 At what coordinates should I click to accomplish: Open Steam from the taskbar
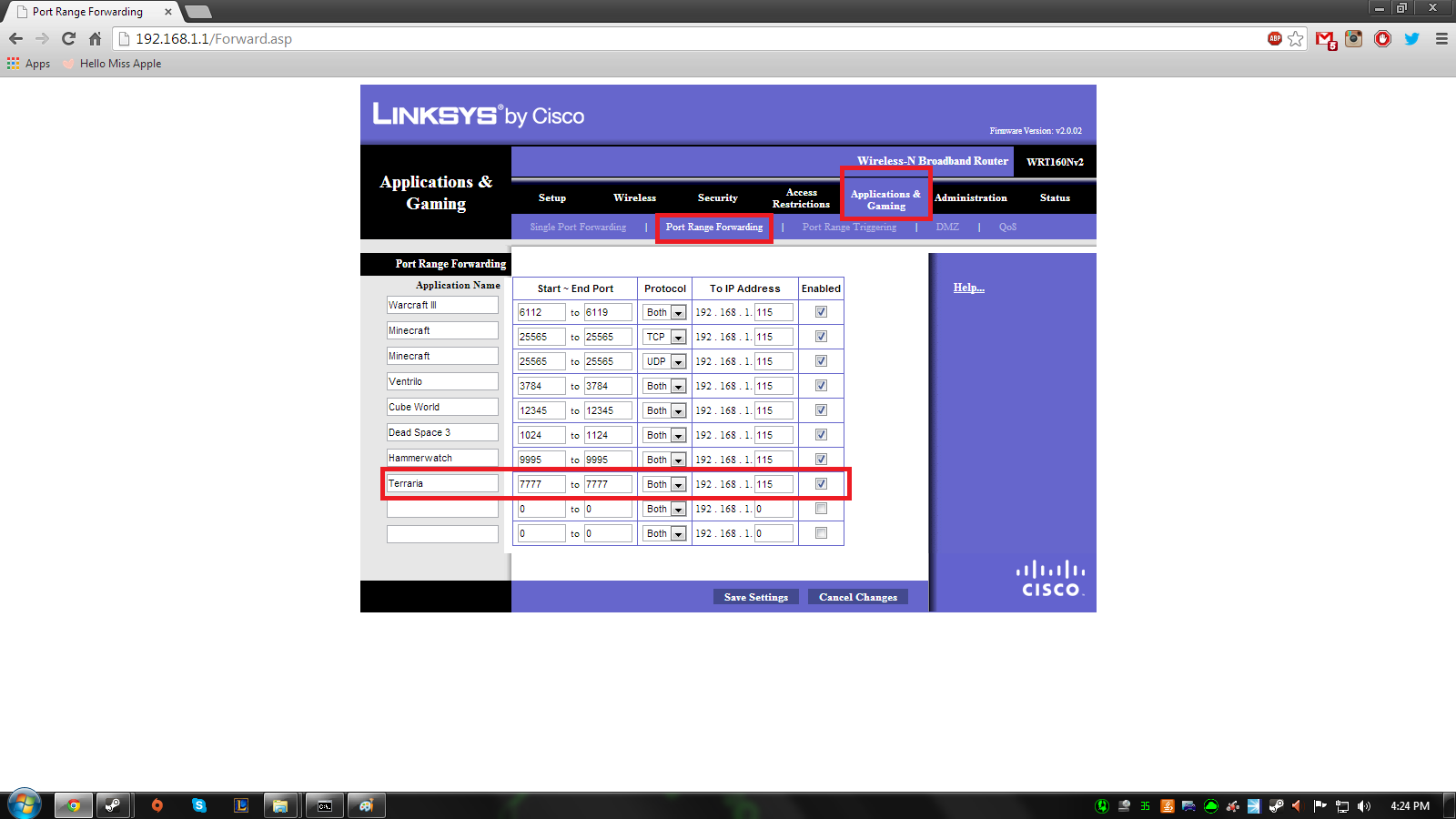click(x=114, y=805)
